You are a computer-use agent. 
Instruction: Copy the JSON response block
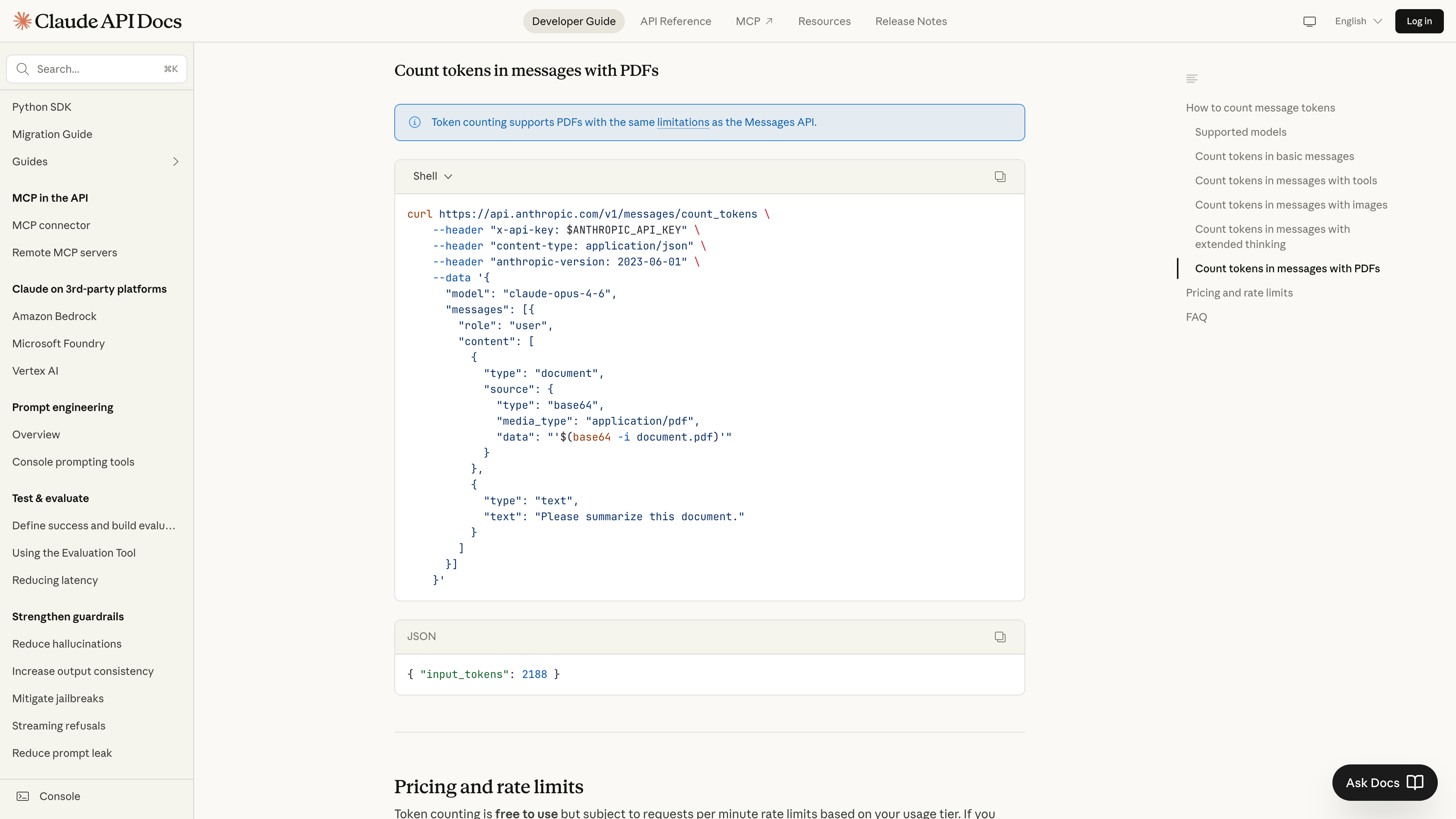tap(1000, 637)
